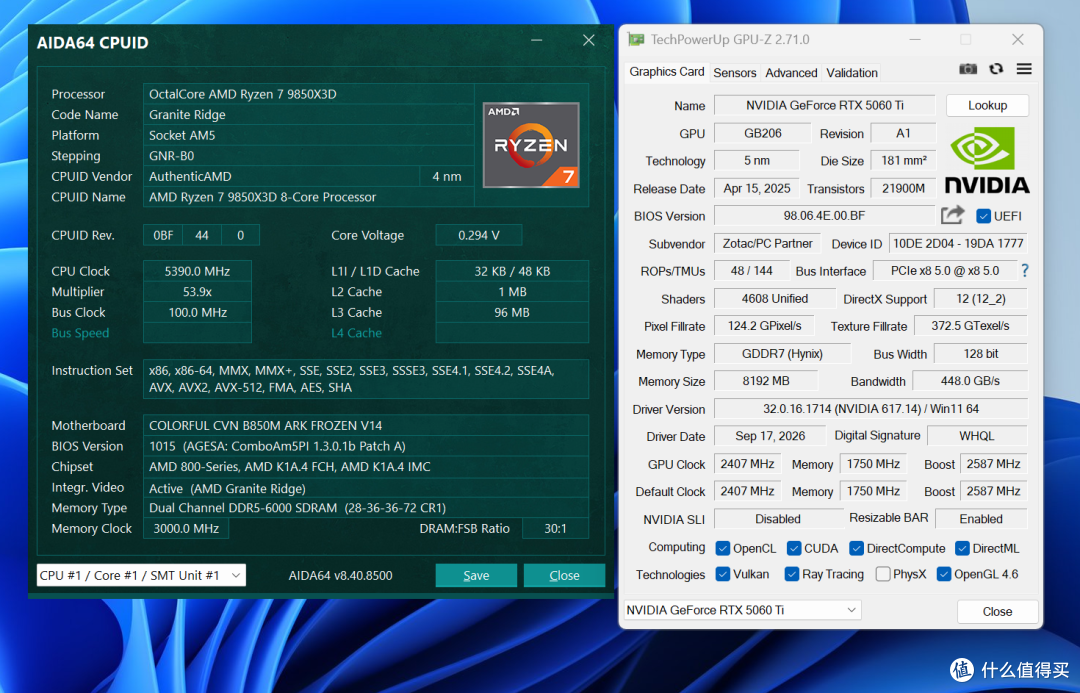Toggle the OpenGL 4.6 checkbox
Viewport: 1080px width, 693px height.
click(944, 574)
